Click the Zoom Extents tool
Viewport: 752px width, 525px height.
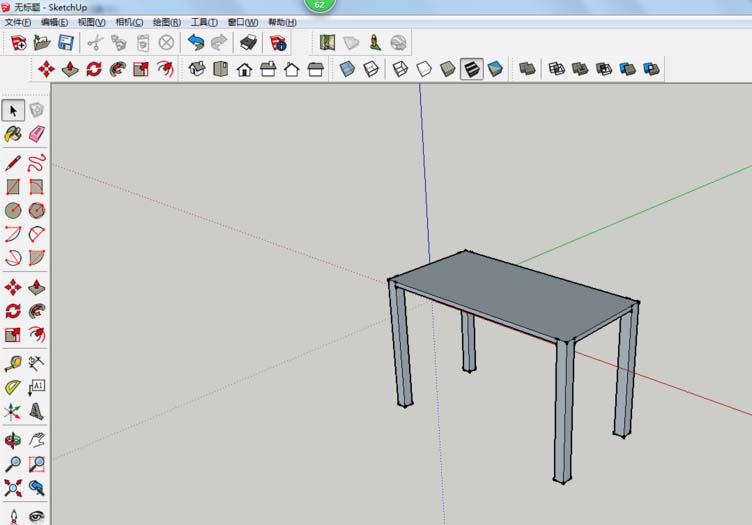click(13, 488)
